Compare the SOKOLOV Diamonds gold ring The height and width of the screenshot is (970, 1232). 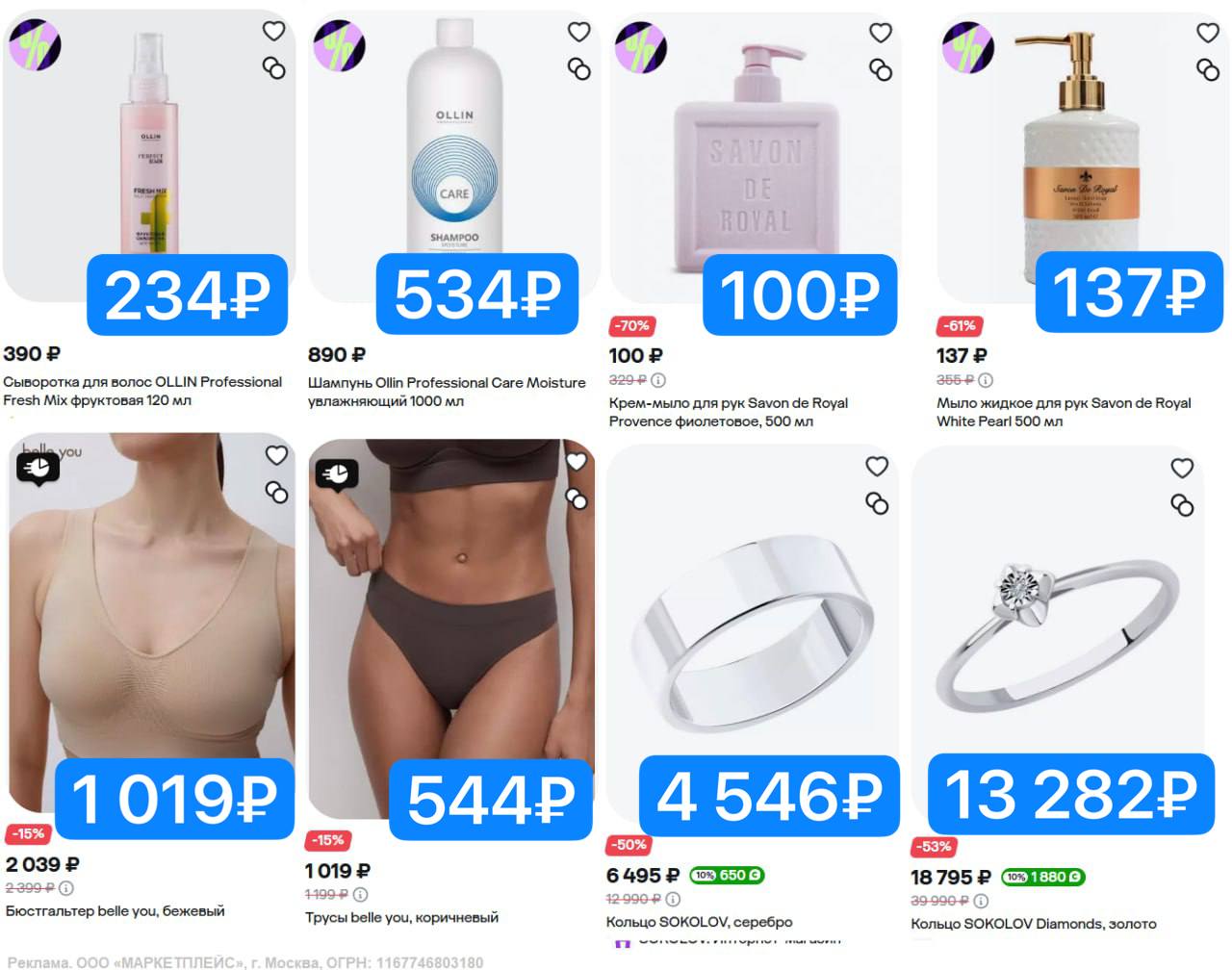pyautogui.click(x=1182, y=505)
